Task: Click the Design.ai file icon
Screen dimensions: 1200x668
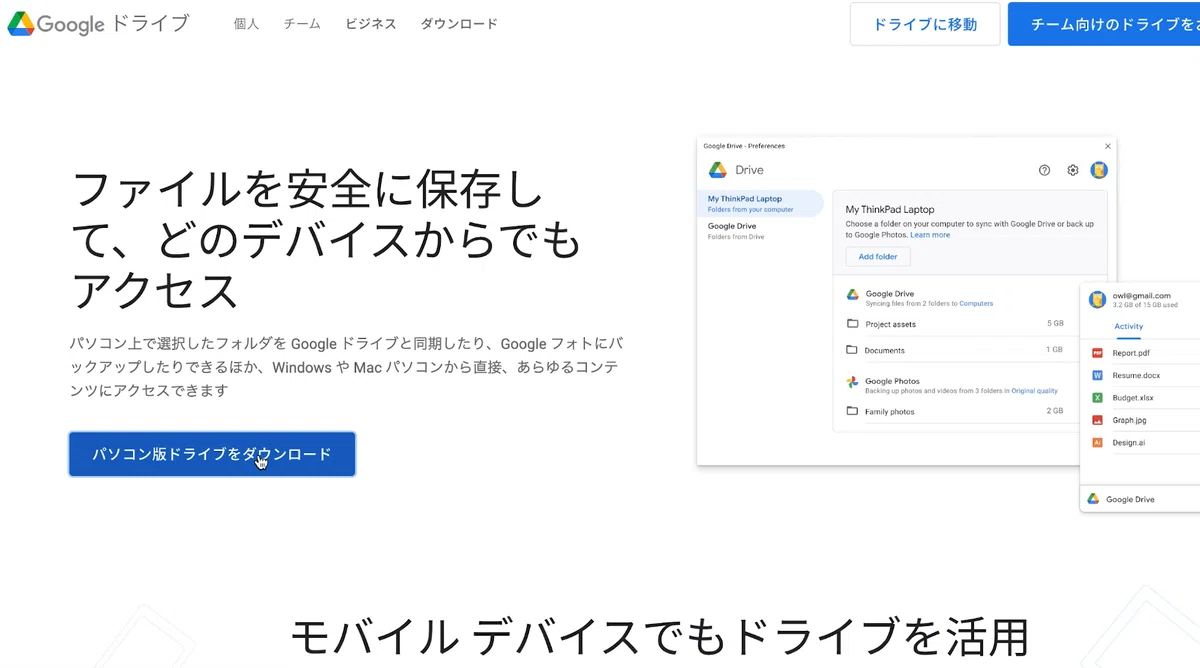Action: coord(1097,442)
